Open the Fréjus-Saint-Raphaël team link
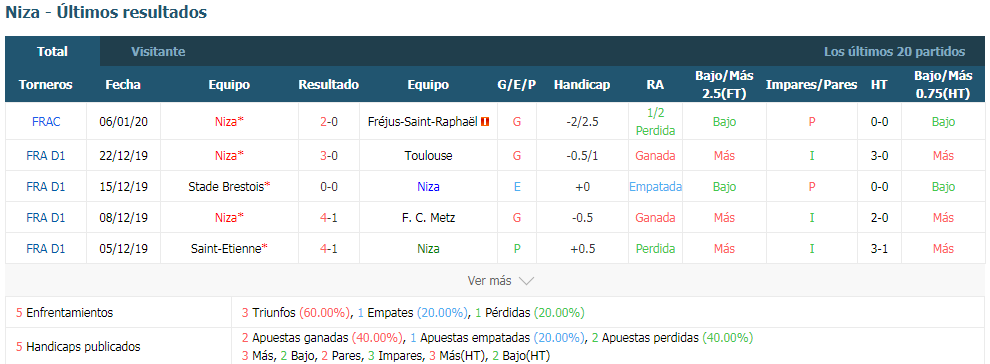The height and width of the screenshot is (364, 990). coord(422,122)
